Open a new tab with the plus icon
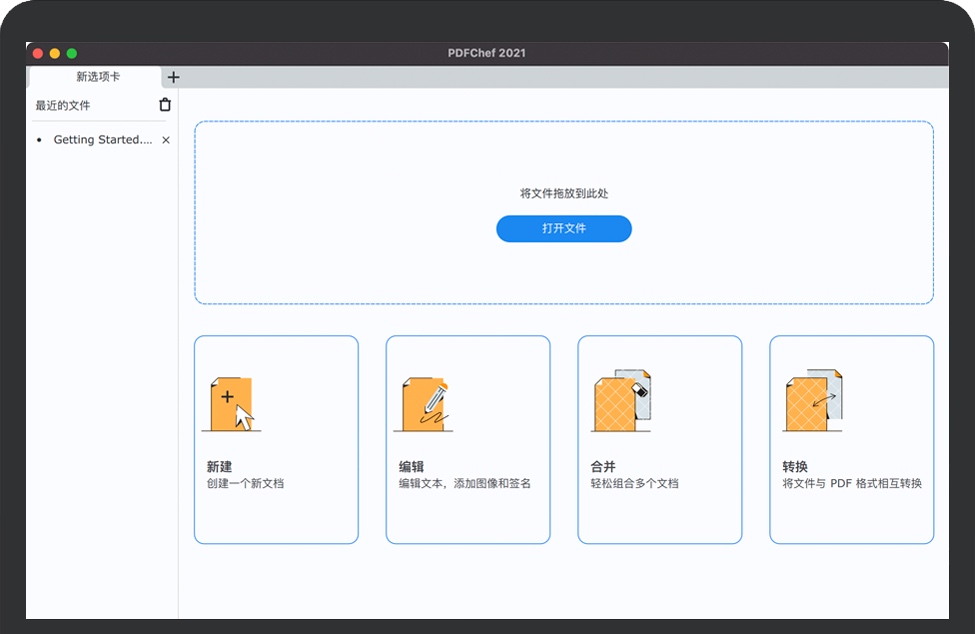This screenshot has height=634, width=975. pos(174,77)
